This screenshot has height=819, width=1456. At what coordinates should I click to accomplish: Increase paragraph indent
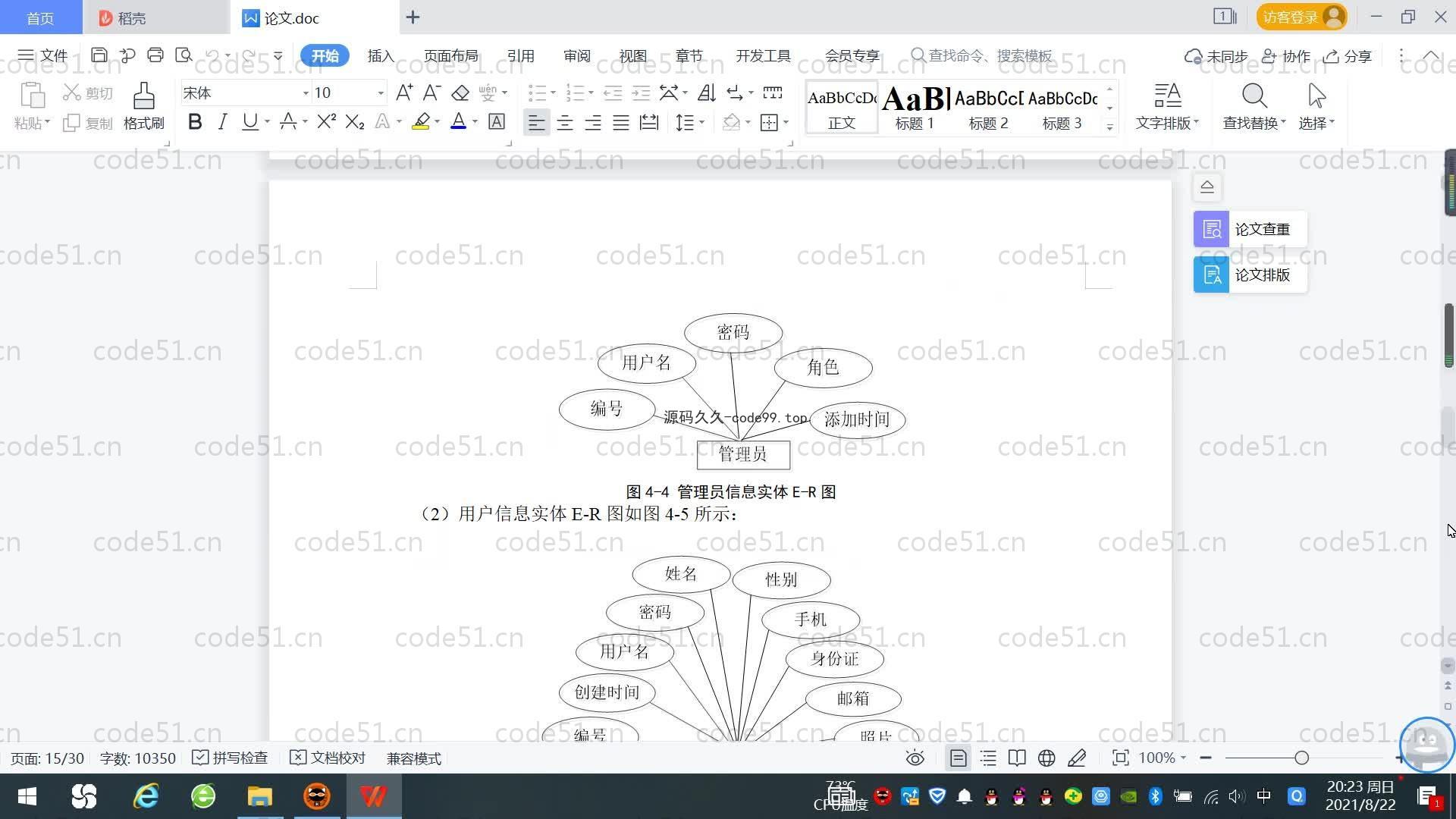[642, 93]
